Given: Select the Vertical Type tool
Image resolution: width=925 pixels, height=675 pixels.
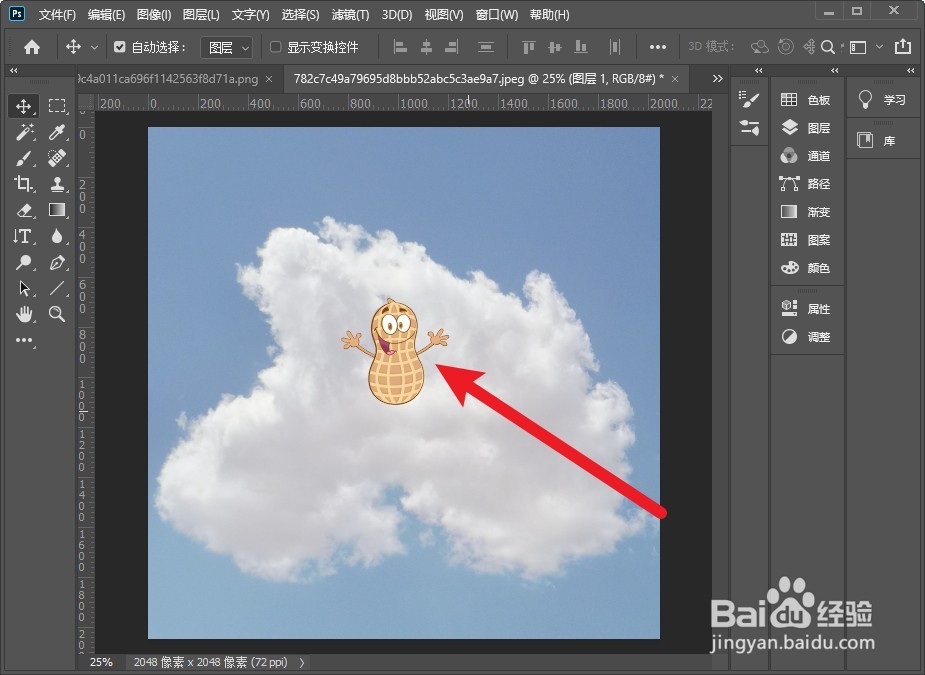Looking at the screenshot, I should click(x=24, y=236).
